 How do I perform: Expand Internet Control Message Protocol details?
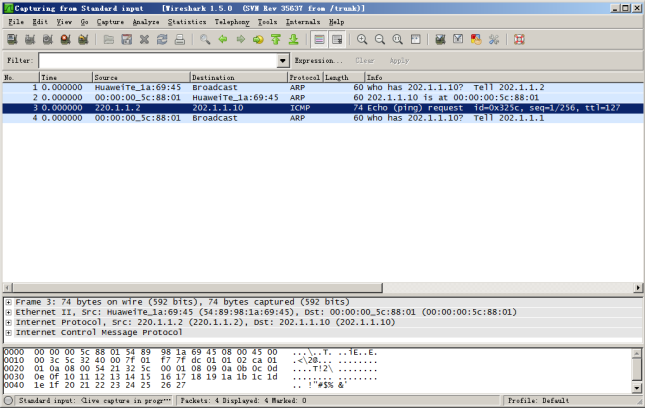coord(8,332)
